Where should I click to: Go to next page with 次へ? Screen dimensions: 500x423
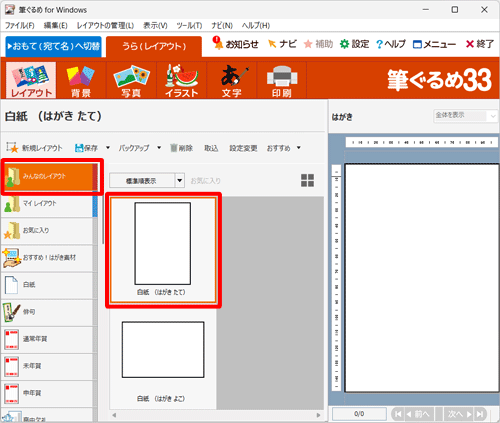tap(459, 414)
